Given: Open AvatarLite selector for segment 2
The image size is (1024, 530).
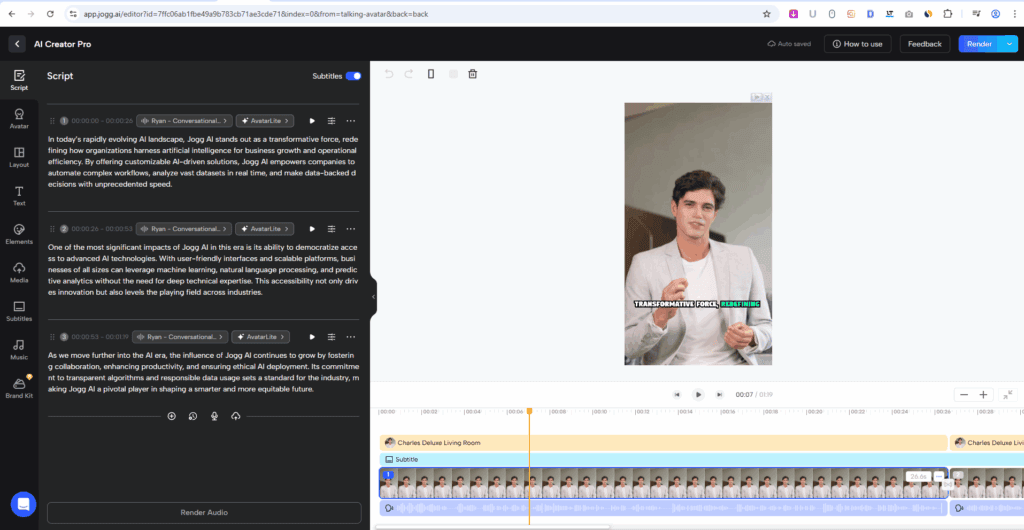Looking at the screenshot, I should tap(265, 229).
